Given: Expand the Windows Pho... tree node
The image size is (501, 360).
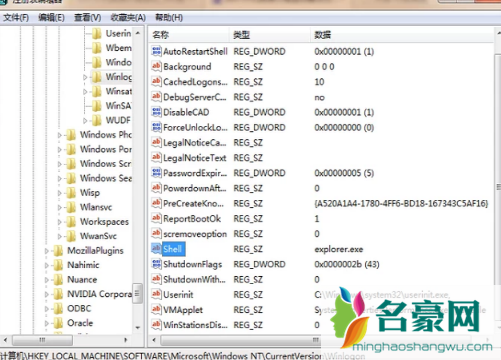Looking at the screenshot, I should 60,135.
